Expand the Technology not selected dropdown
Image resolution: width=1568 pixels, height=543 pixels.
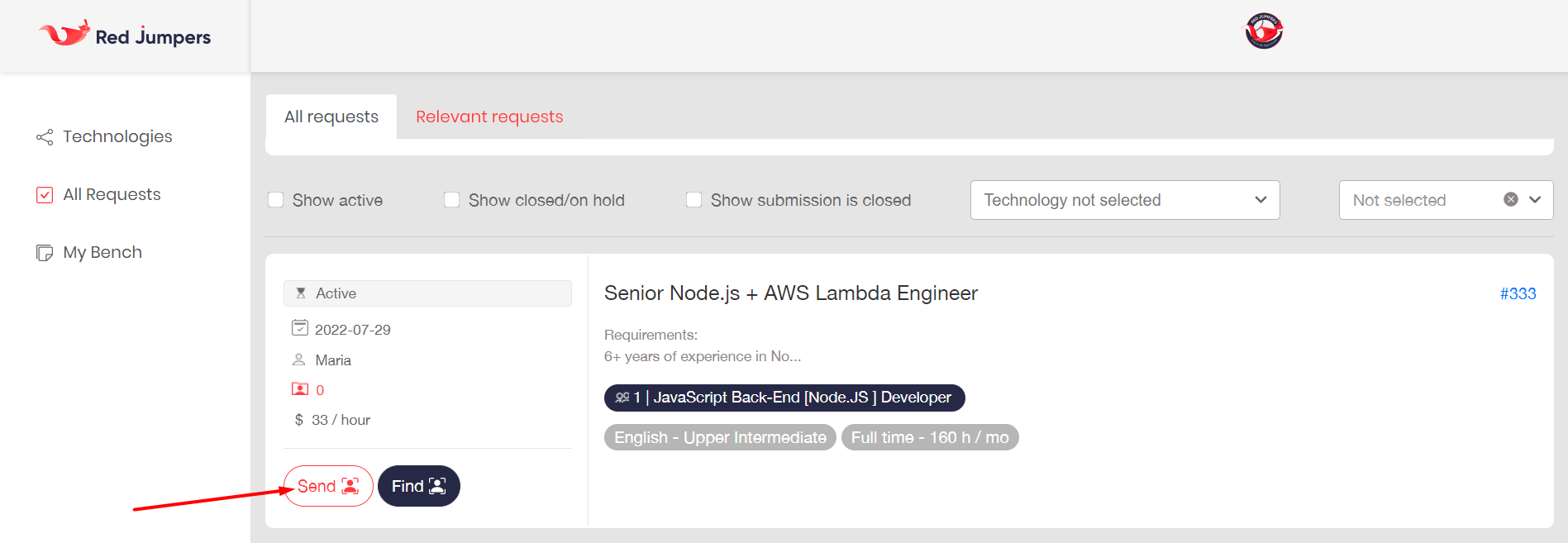pyautogui.click(x=1125, y=200)
